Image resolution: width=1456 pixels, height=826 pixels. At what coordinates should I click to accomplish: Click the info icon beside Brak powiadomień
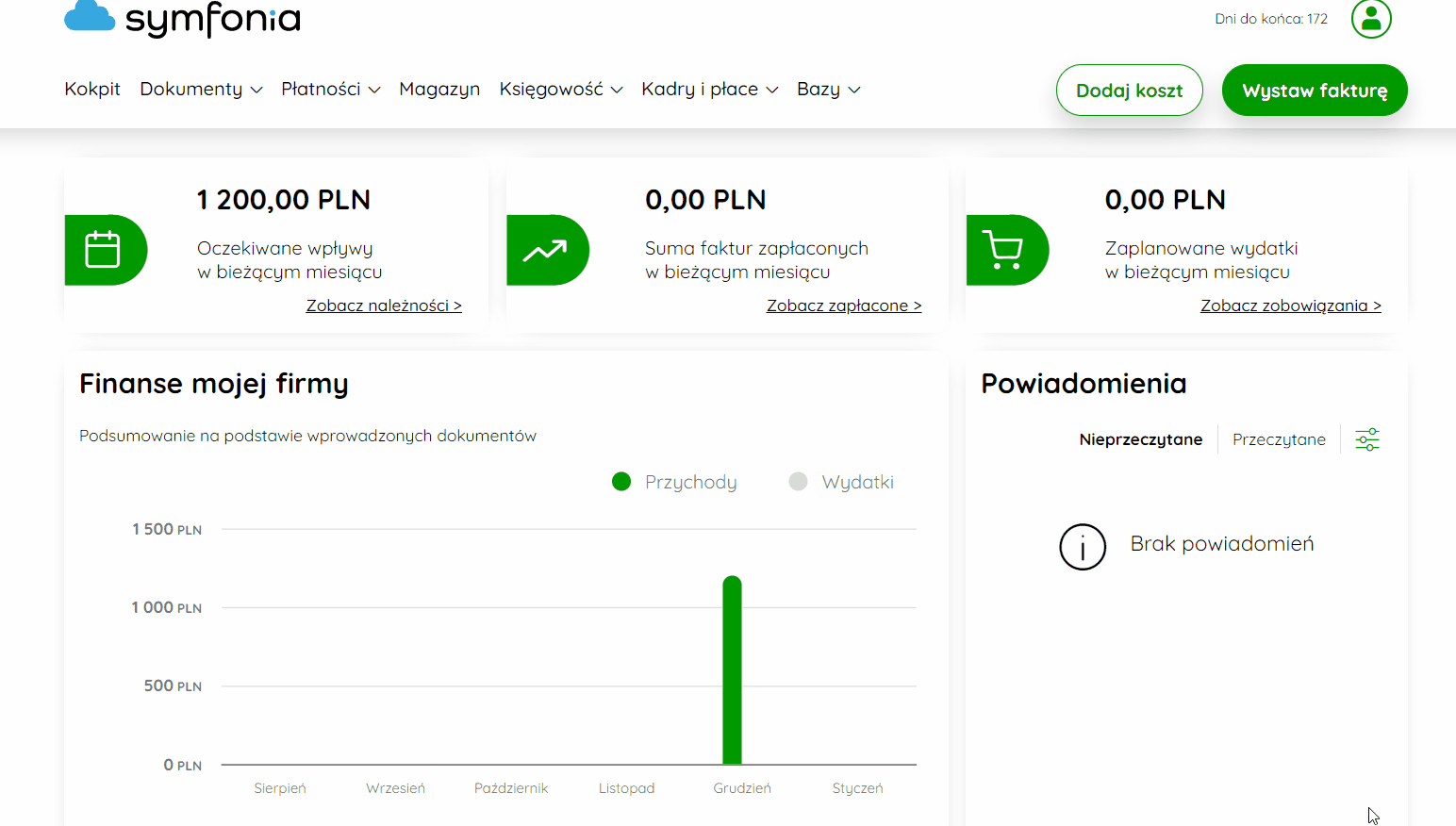pyautogui.click(x=1083, y=547)
